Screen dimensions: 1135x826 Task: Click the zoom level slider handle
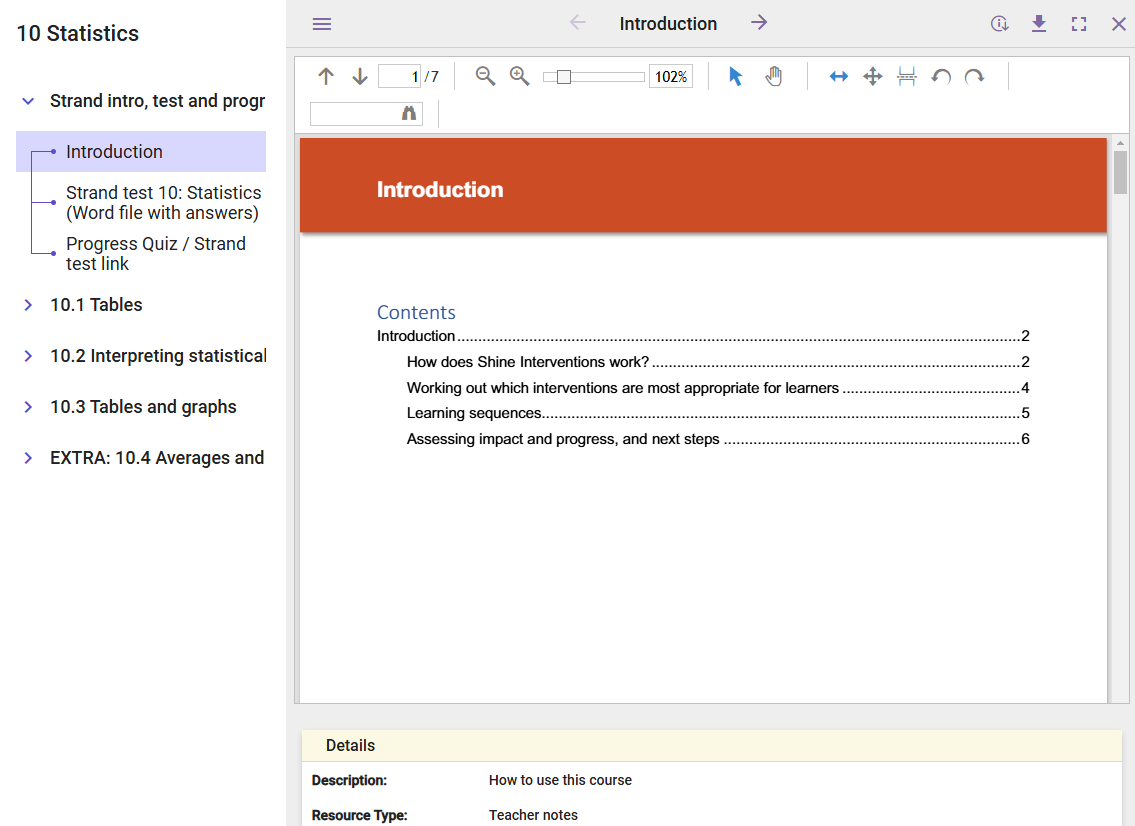tap(564, 77)
